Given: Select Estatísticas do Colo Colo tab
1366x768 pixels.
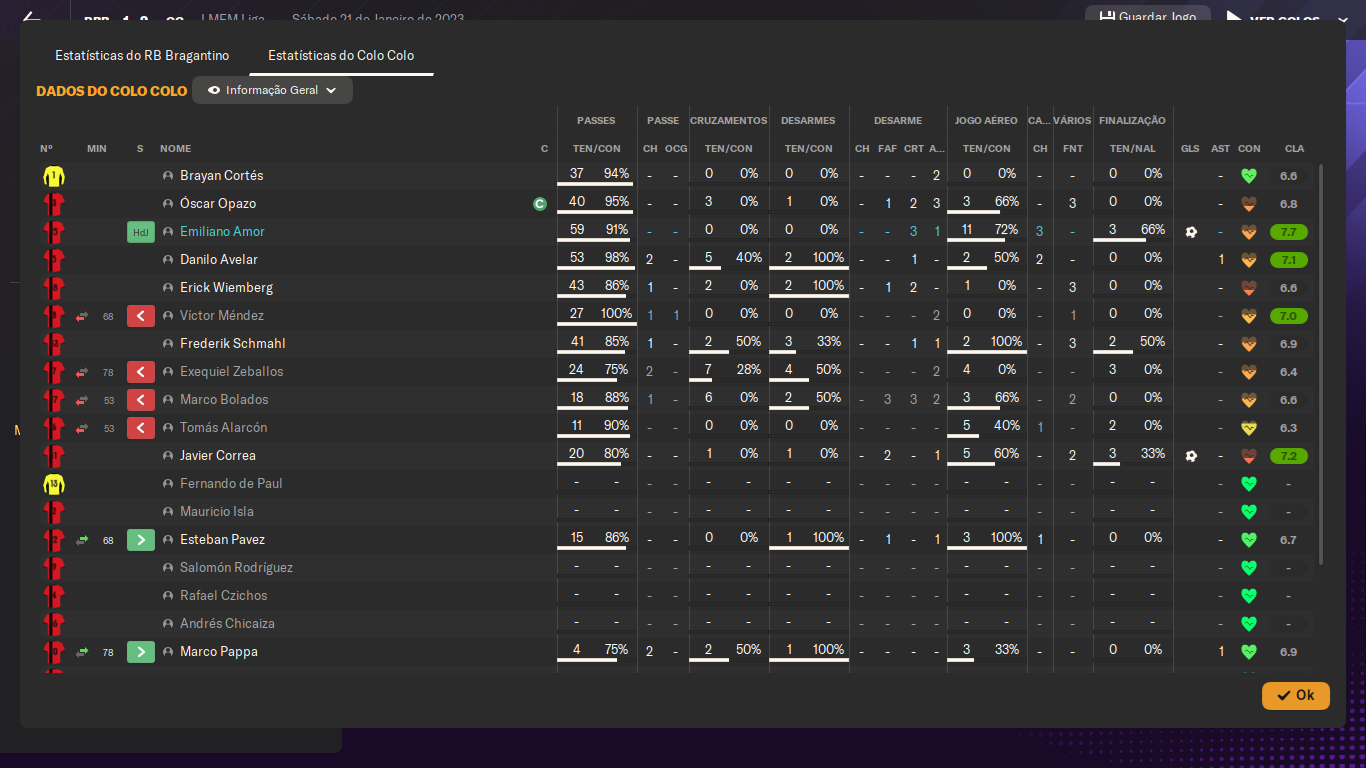Looking at the screenshot, I should (341, 56).
